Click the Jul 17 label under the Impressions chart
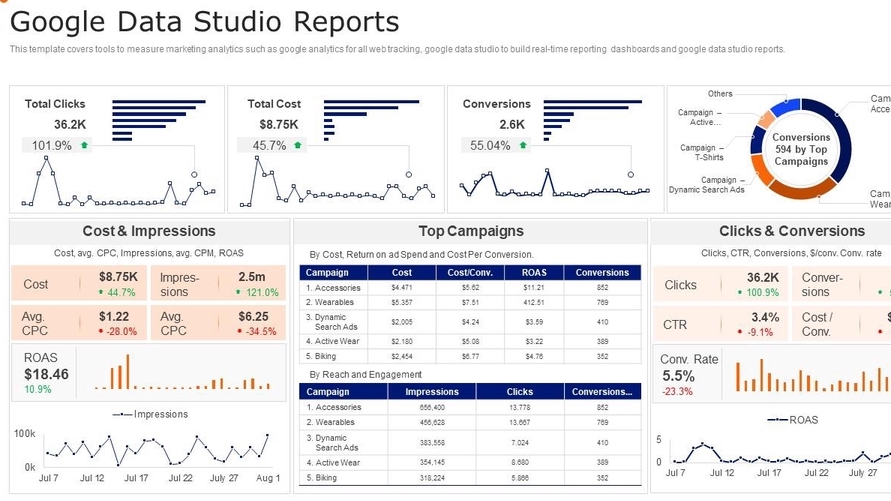Viewport: 891px width, 501px height. tap(136, 478)
